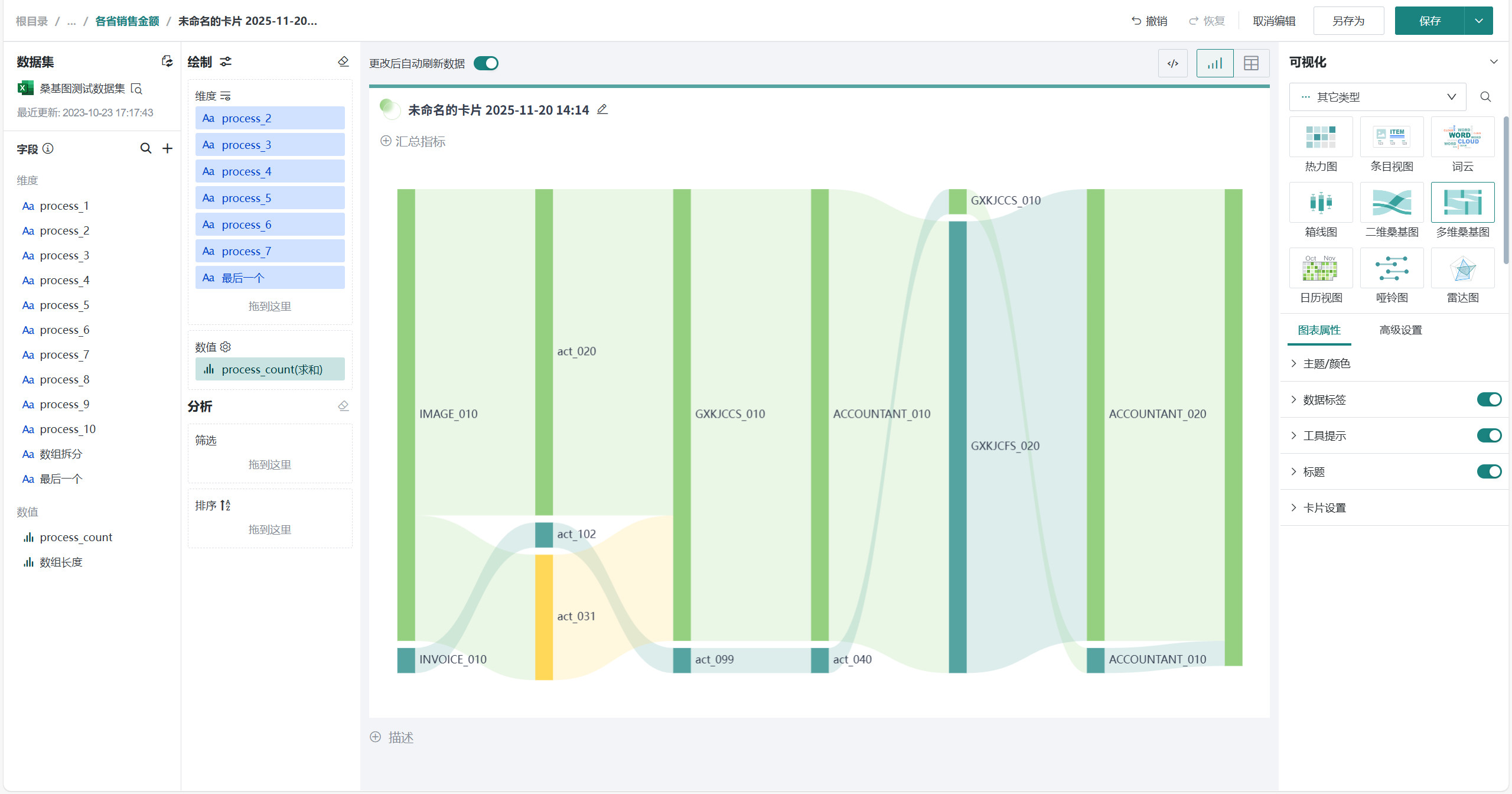Choose the 箱线图 box plot chart type
Viewport: 1512px width, 794px height.
tap(1321, 203)
